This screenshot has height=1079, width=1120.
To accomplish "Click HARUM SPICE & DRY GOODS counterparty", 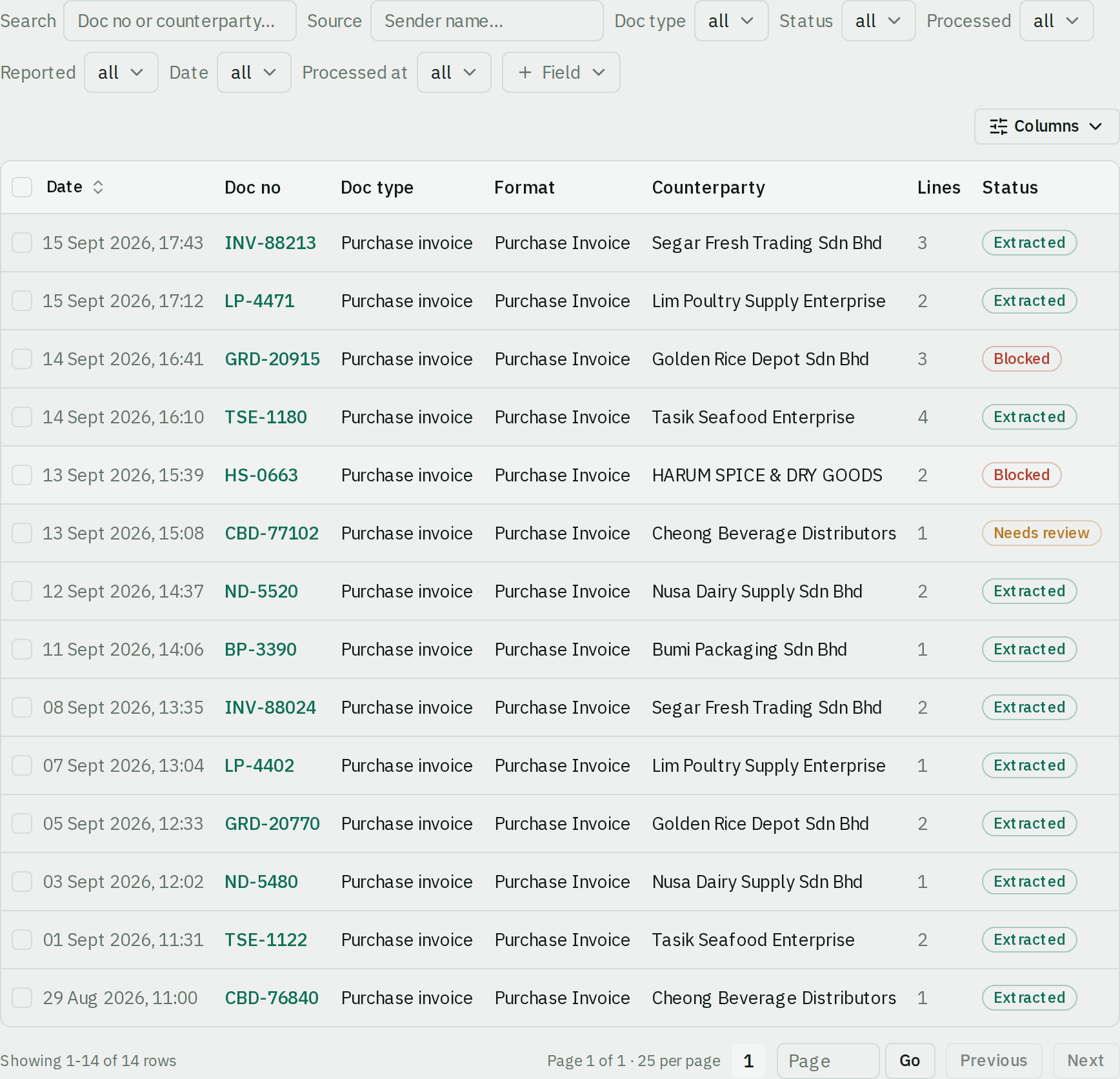I will click(767, 475).
